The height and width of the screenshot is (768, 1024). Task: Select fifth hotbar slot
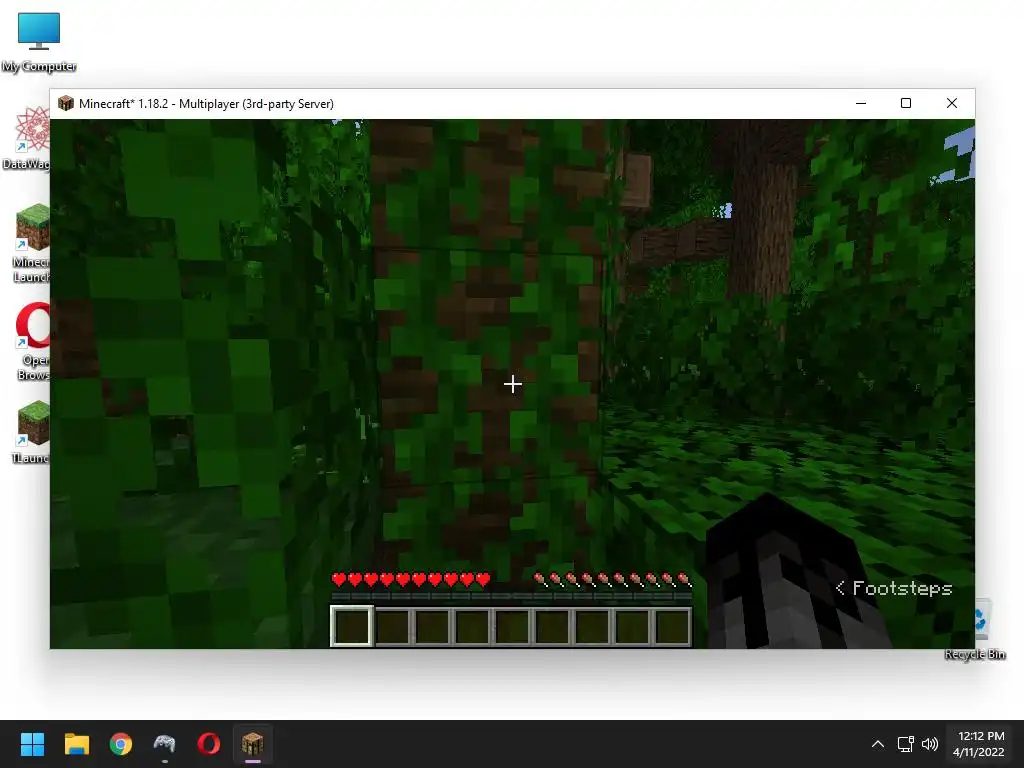513,626
